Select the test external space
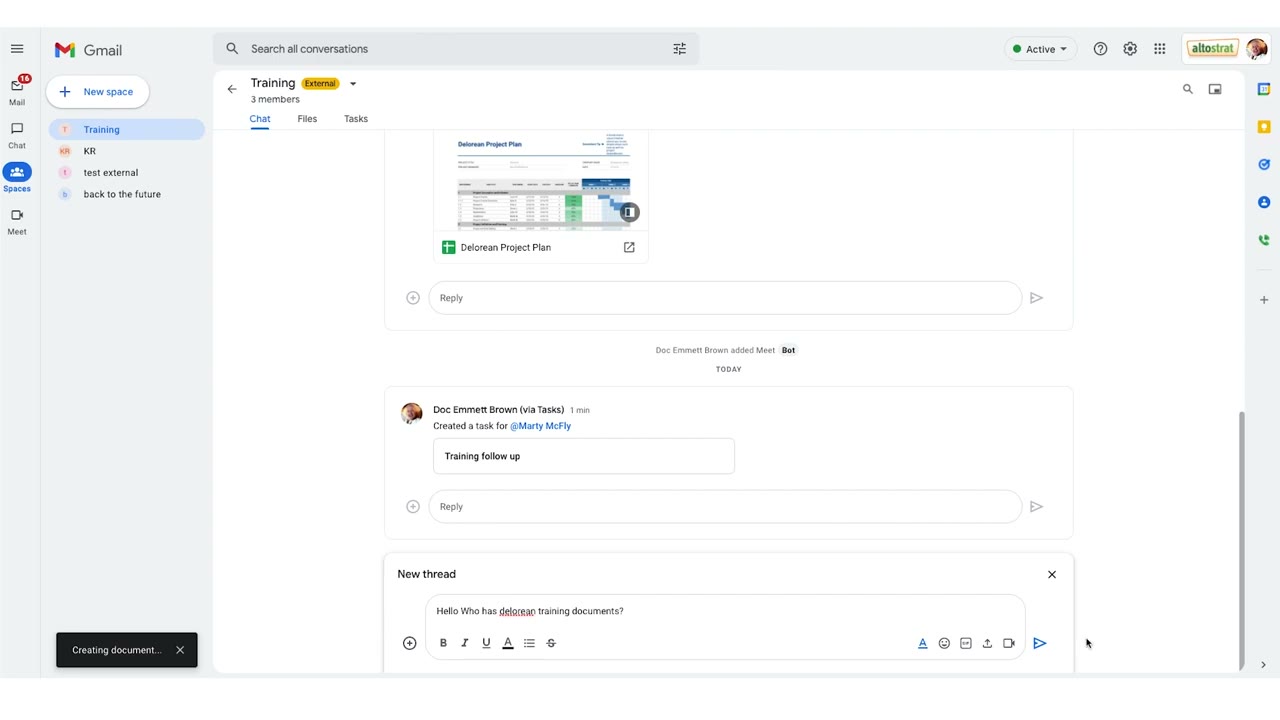Image resolution: width=1280 pixels, height=720 pixels. click(127, 173)
